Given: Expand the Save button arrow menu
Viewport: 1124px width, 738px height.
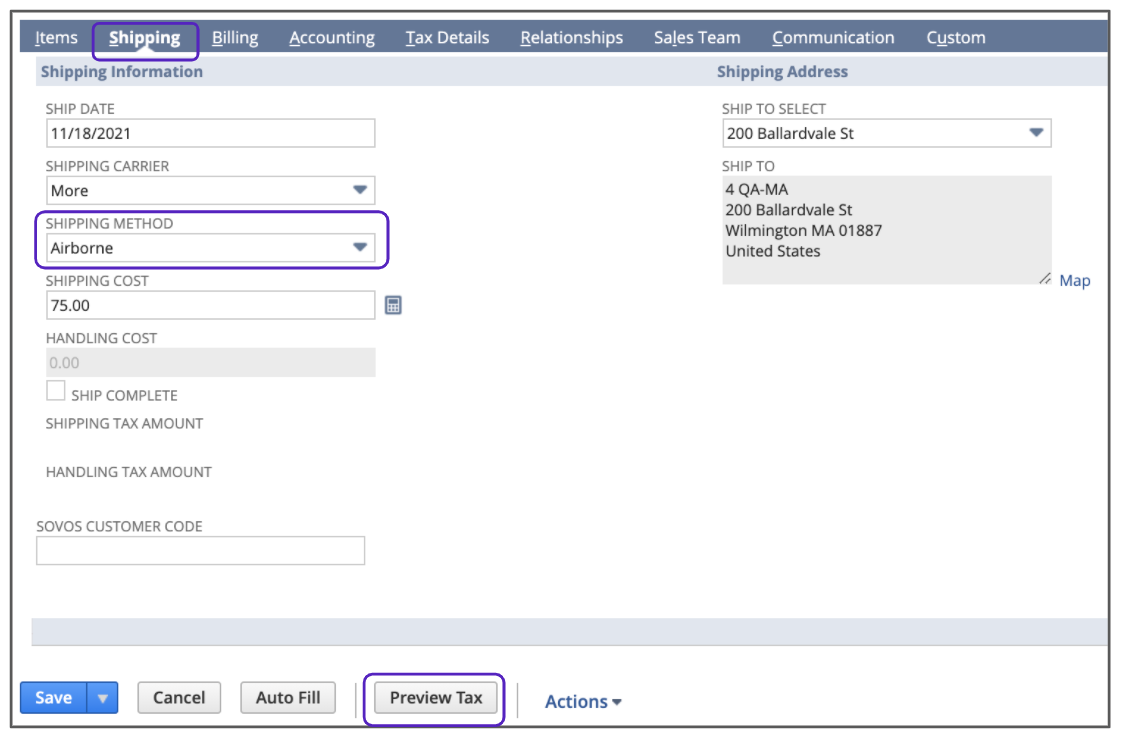Looking at the screenshot, I should click(x=102, y=698).
